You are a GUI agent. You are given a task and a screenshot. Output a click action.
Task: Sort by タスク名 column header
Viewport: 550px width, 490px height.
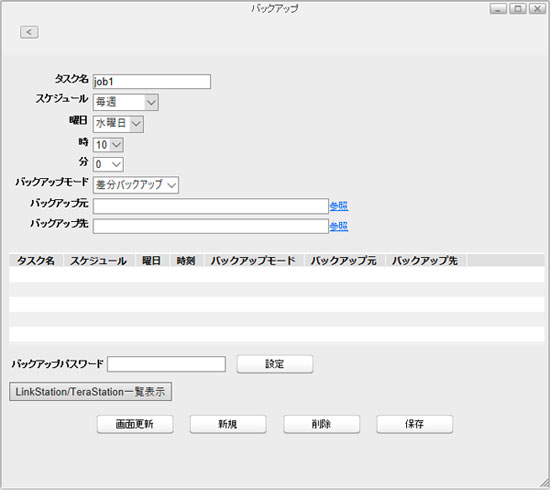click(36, 261)
